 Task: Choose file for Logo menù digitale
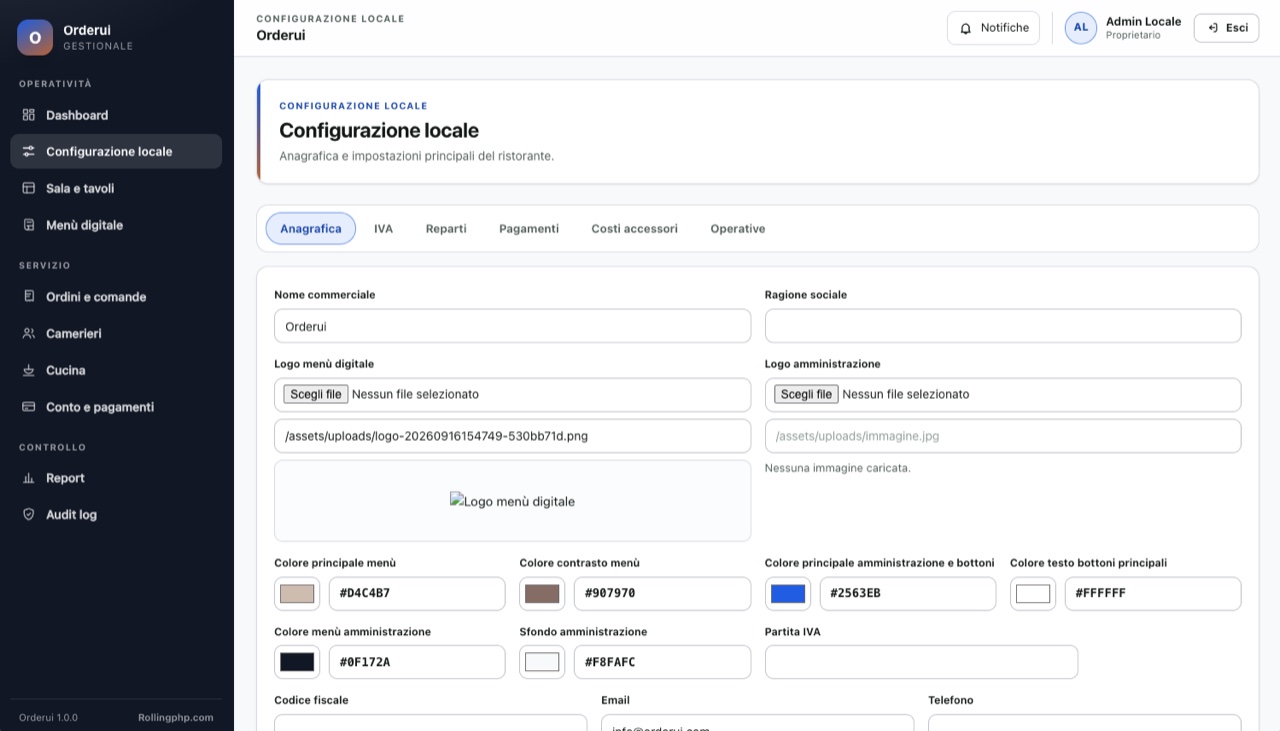click(316, 394)
